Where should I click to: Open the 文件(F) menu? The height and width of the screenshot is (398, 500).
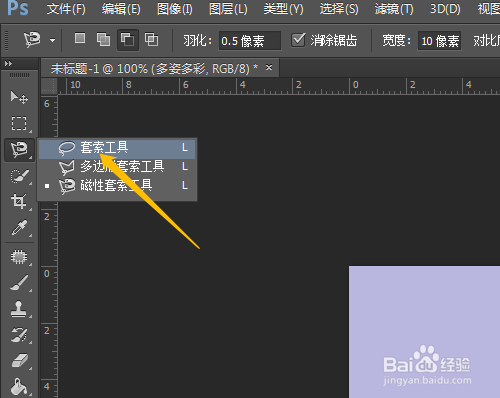pos(66,9)
